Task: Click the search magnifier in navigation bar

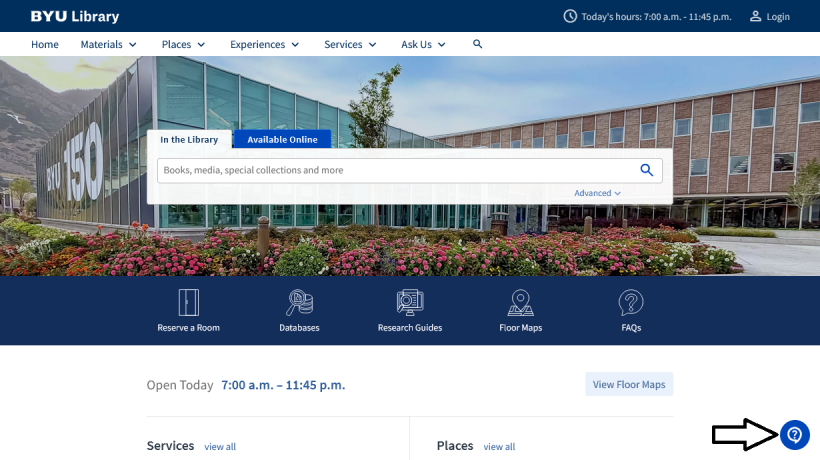Action: click(478, 45)
